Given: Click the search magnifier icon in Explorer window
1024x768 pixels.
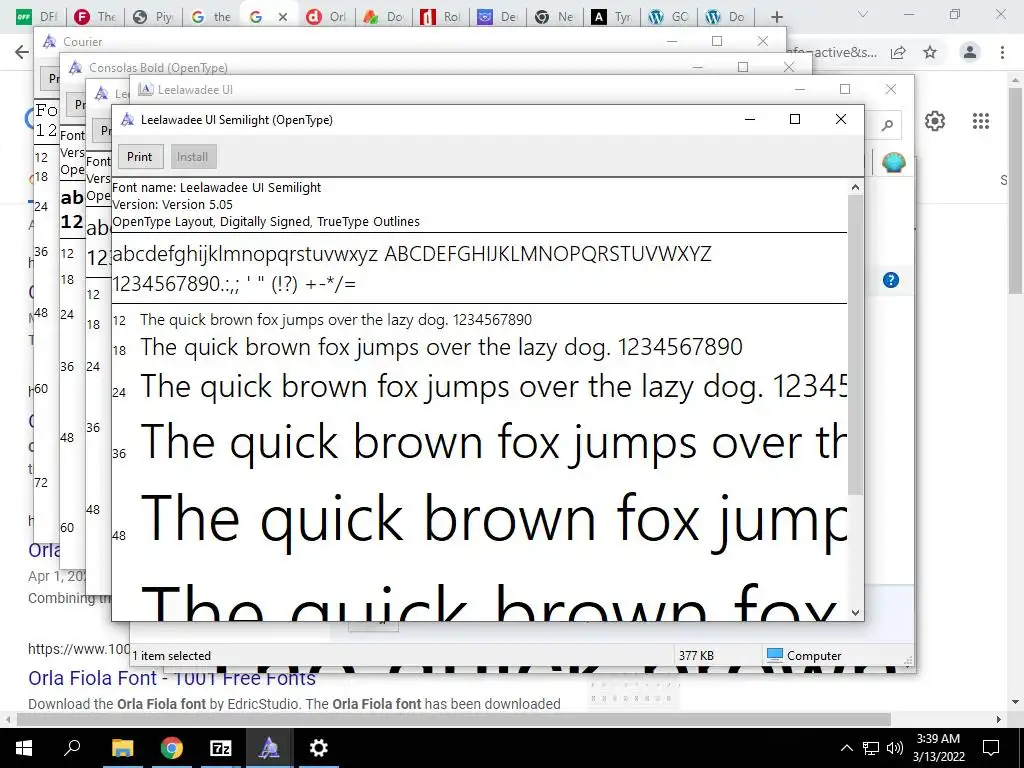Looking at the screenshot, I should 887,125.
